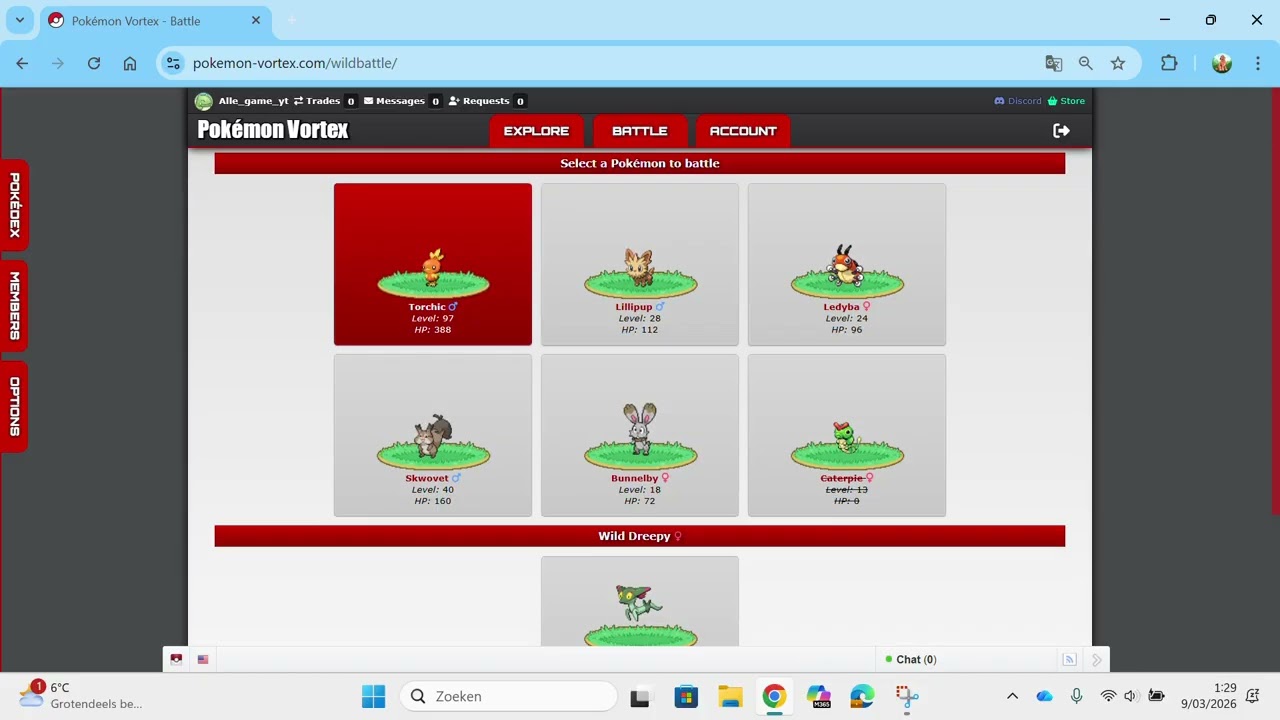Open Task View on taskbar
Screen dimensions: 1280x720
pos(639,696)
